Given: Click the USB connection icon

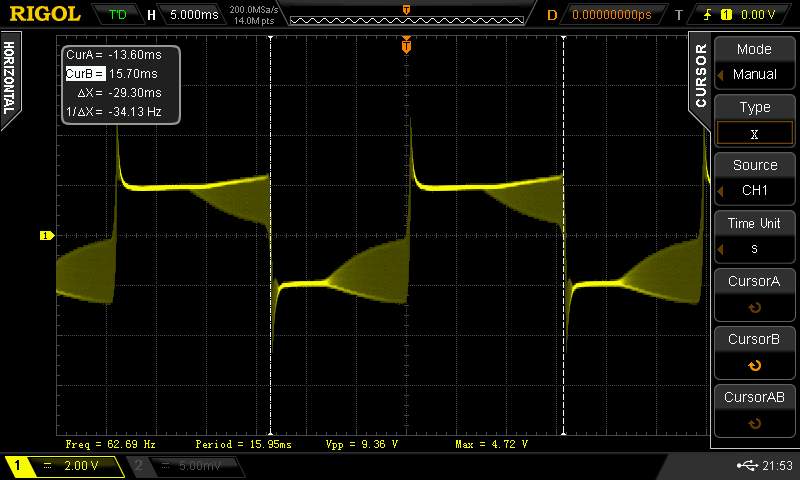Looking at the screenshot, I should click(x=746, y=466).
